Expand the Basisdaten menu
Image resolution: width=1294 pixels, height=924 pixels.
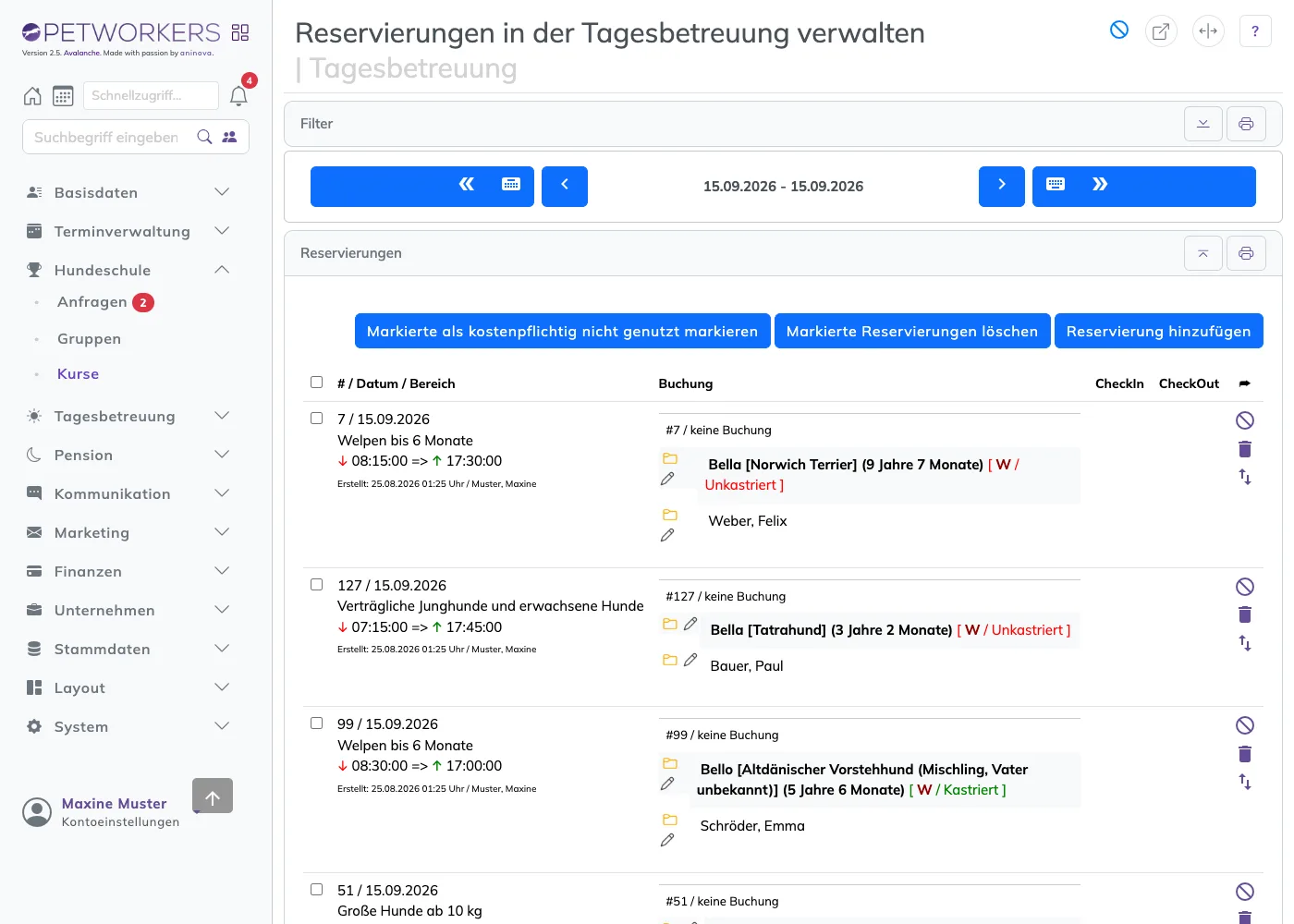[x=128, y=192]
